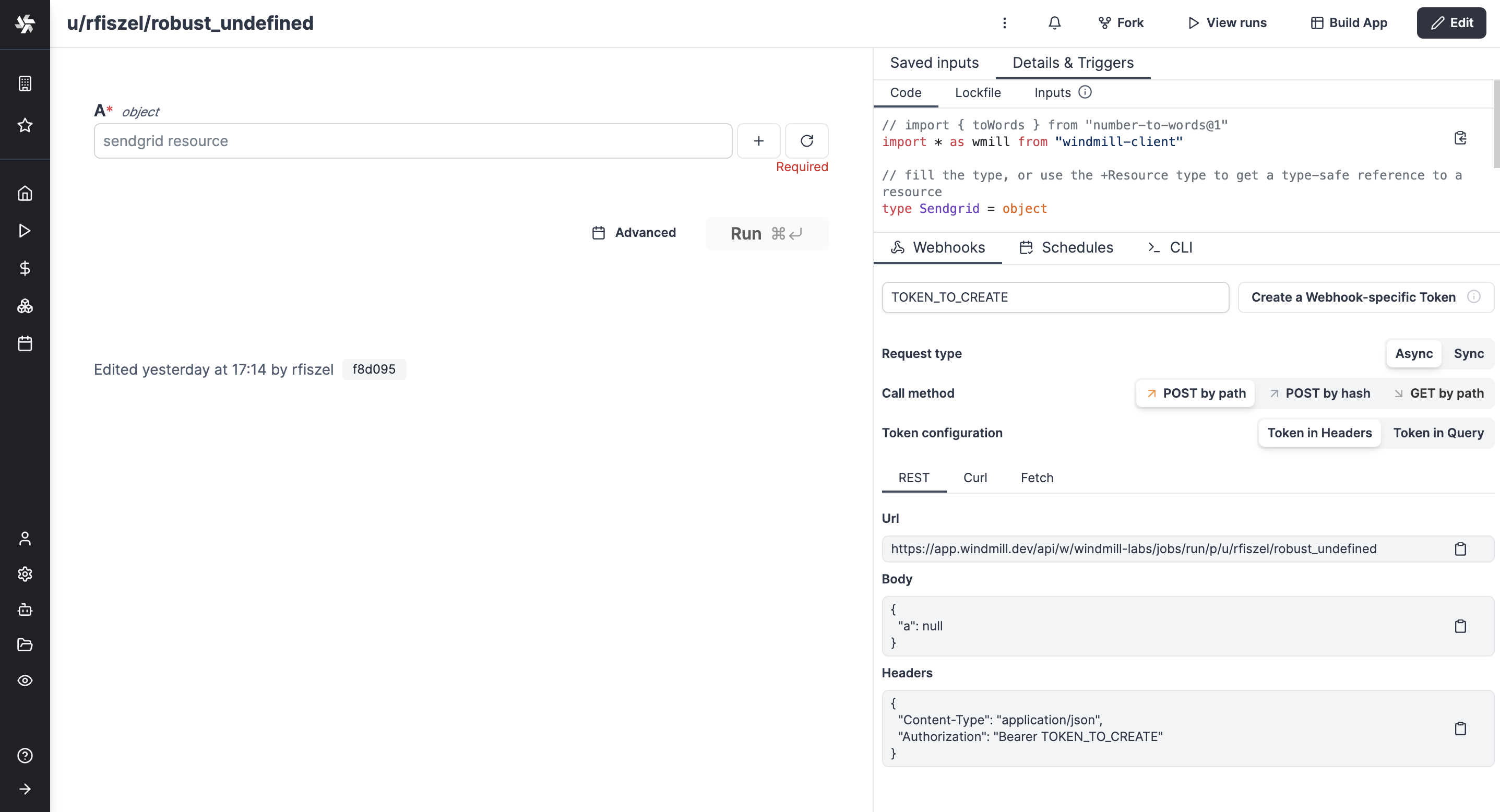This screenshot has width=1500, height=812.
Task: Fork this script
Action: (x=1121, y=23)
